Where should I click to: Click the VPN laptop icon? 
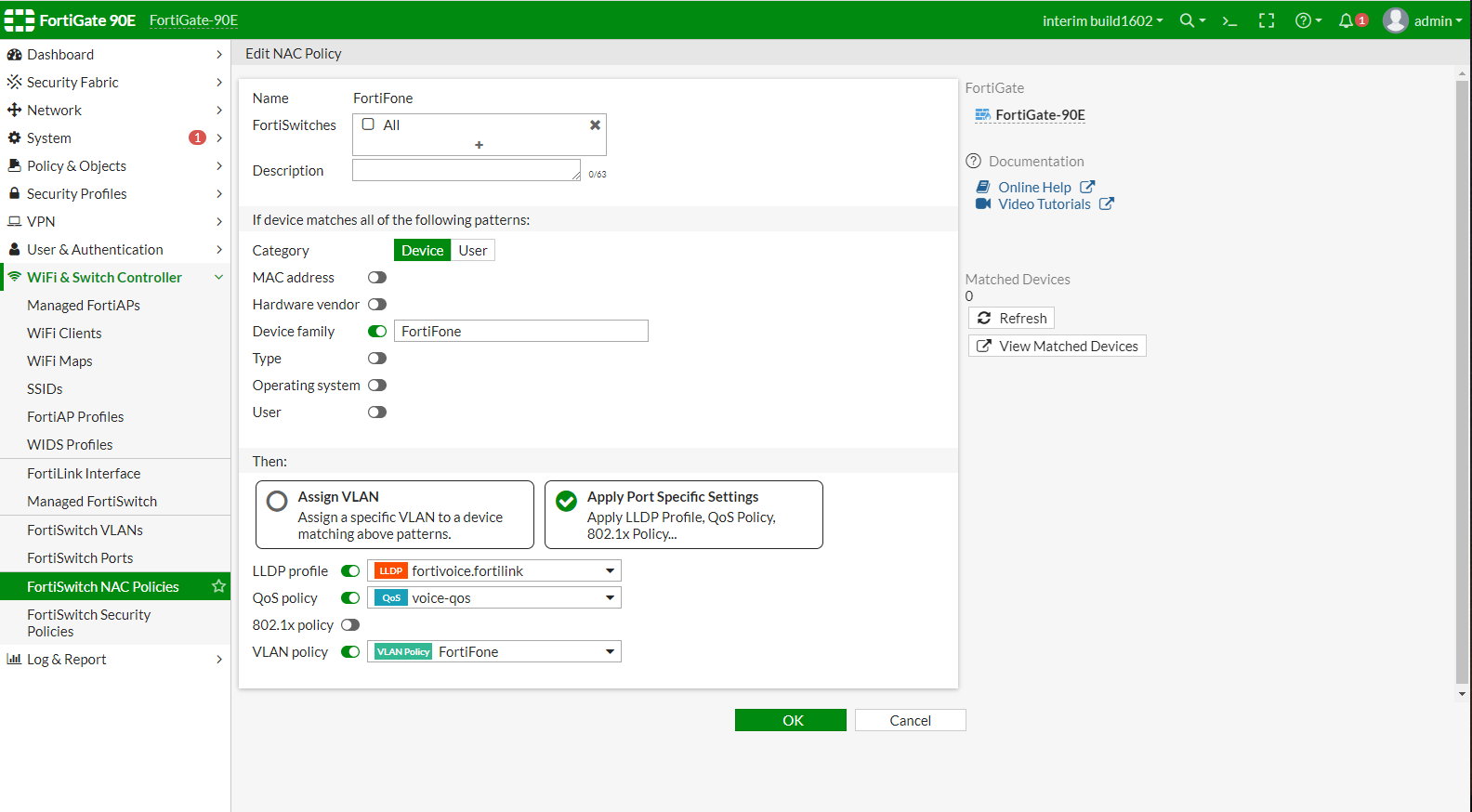(x=14, y=222)
